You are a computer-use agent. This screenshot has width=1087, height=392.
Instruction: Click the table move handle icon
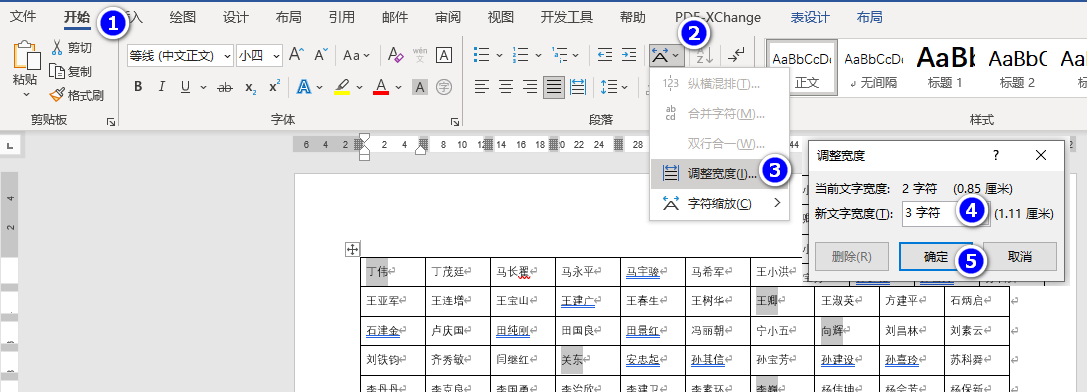point(352,249)
